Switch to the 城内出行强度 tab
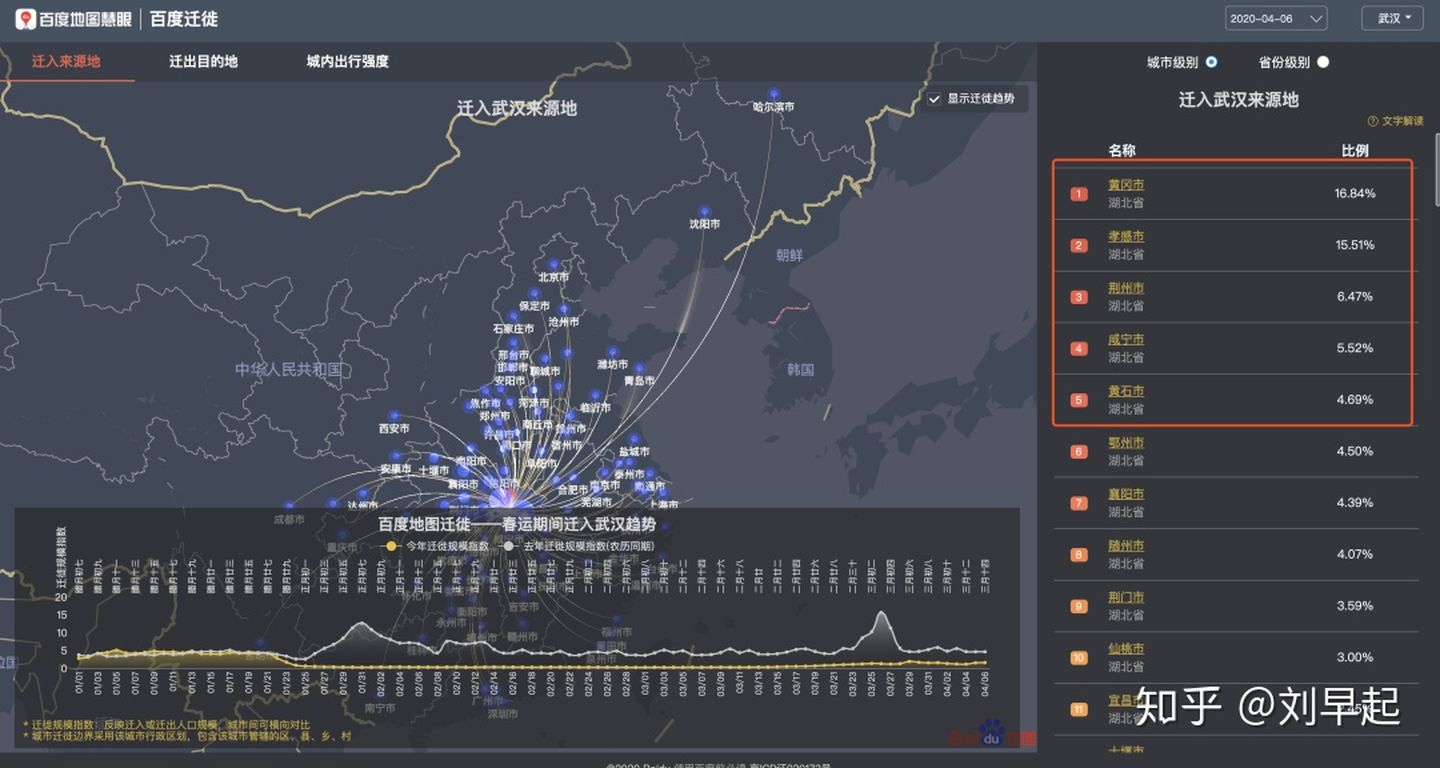The width and height of the screenshot is (1440, 768). pos(347,61)
